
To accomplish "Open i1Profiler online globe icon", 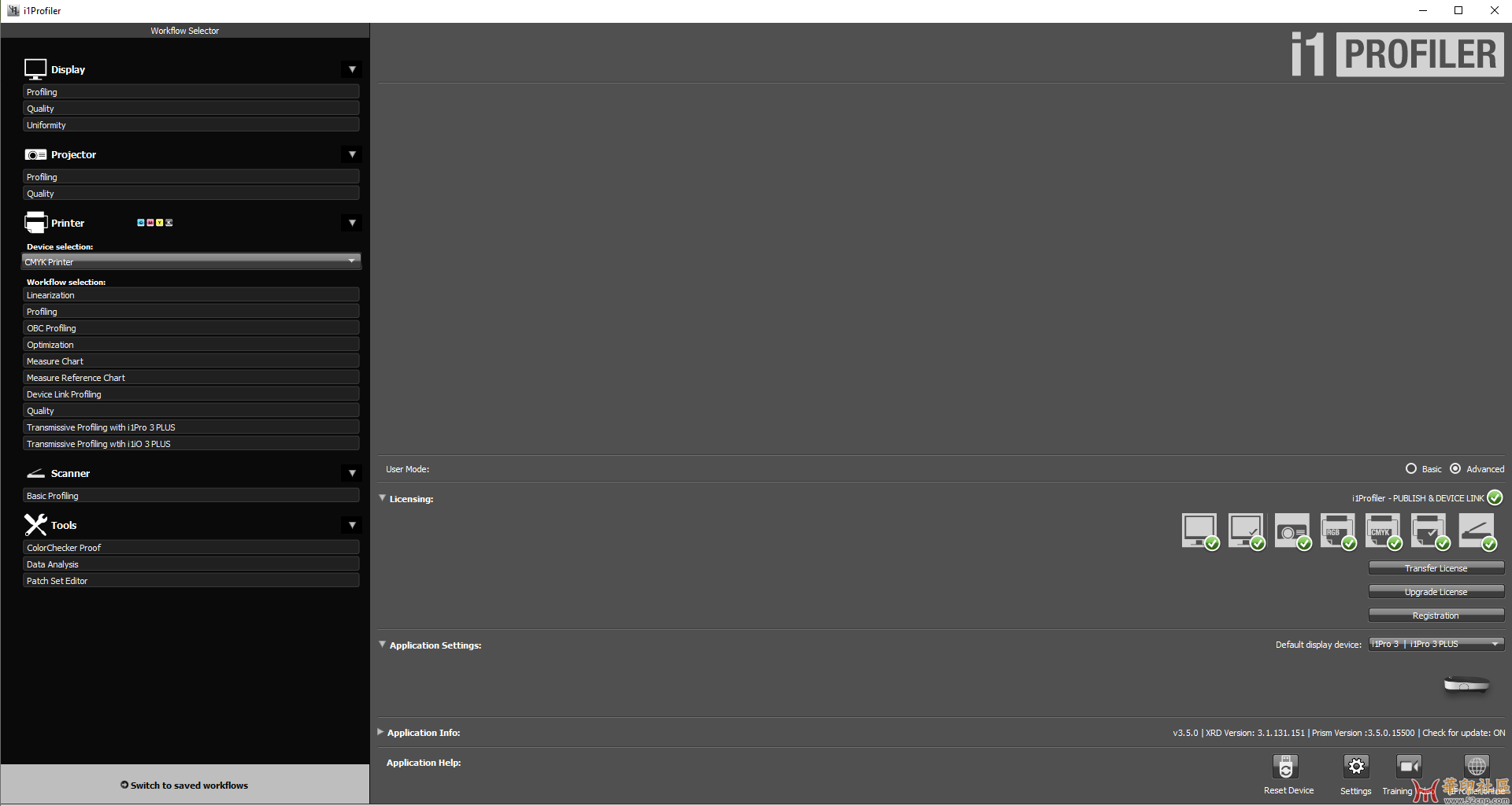I will coord(1477,767).
